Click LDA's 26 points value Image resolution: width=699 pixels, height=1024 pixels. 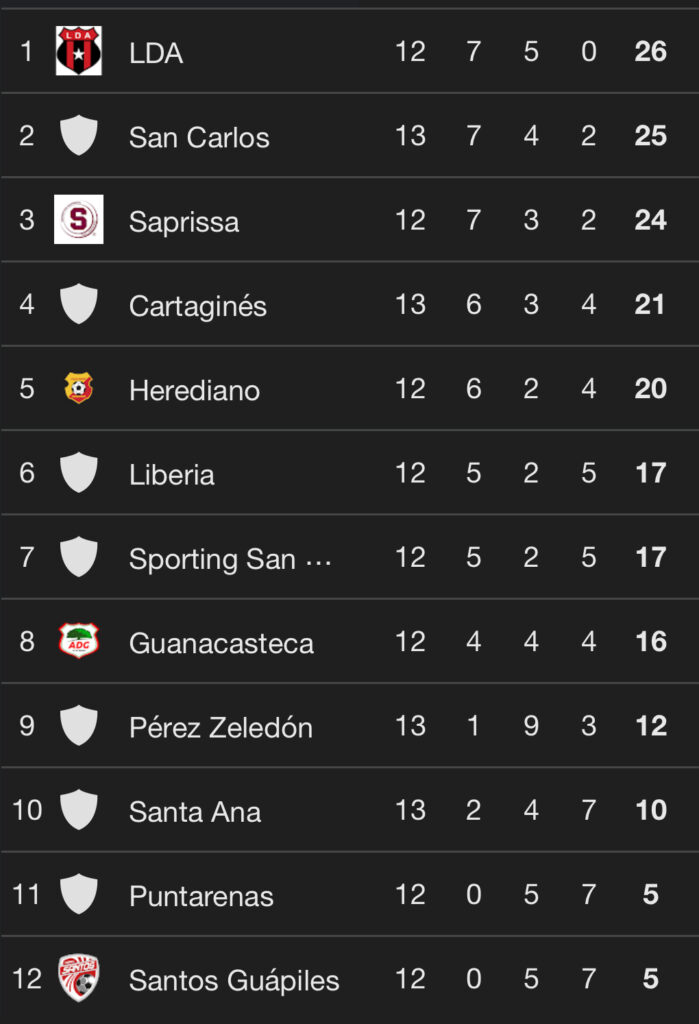pos(650,52)
